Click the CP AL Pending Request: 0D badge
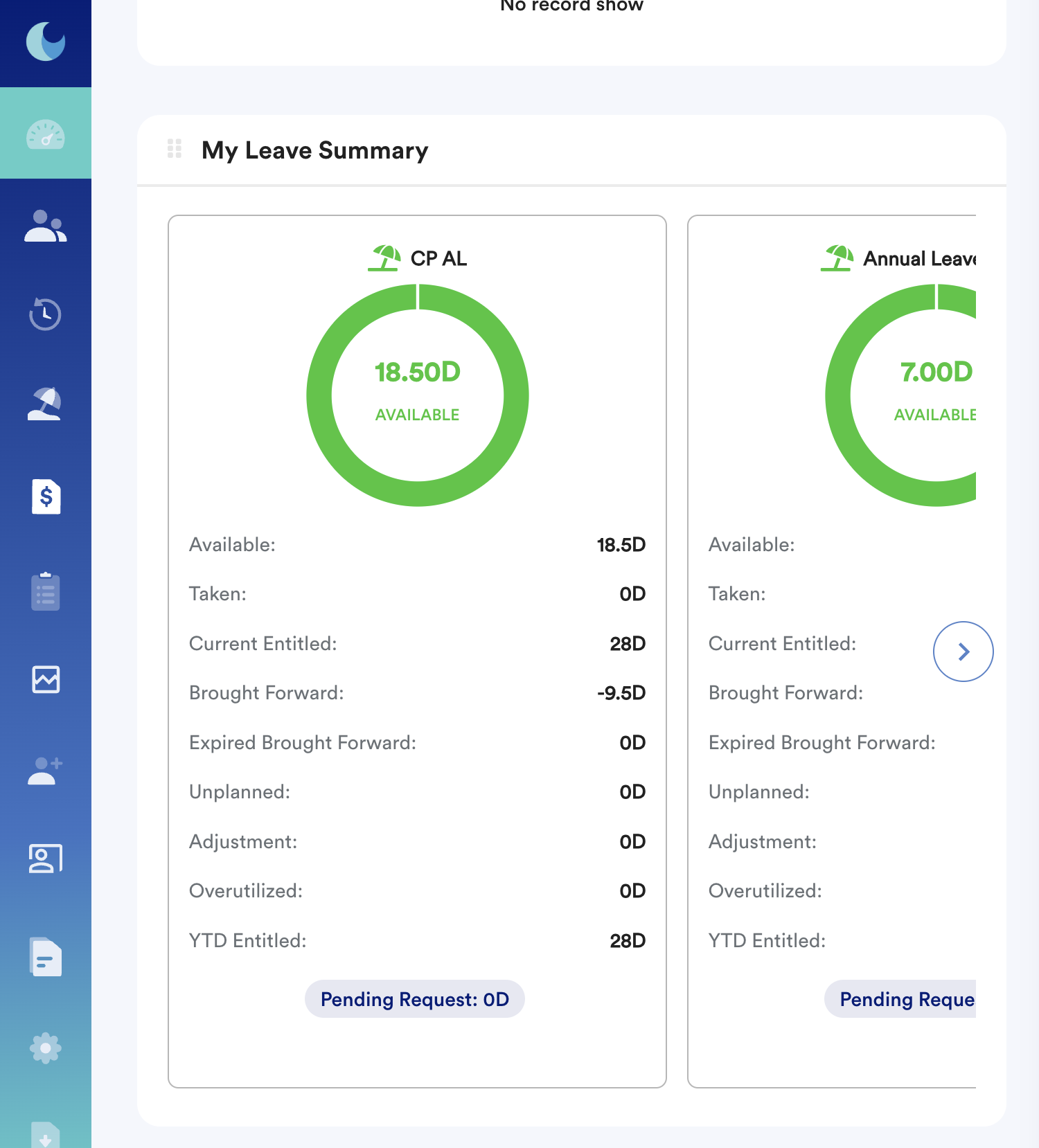1039x1148 pixels. point(415,999)
